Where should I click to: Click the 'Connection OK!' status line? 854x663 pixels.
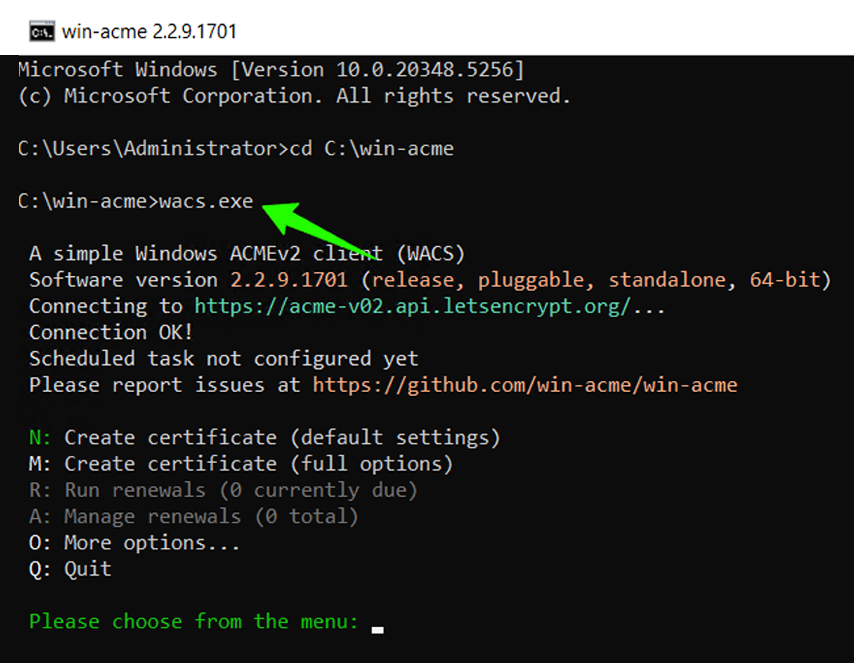coord(111,332)
